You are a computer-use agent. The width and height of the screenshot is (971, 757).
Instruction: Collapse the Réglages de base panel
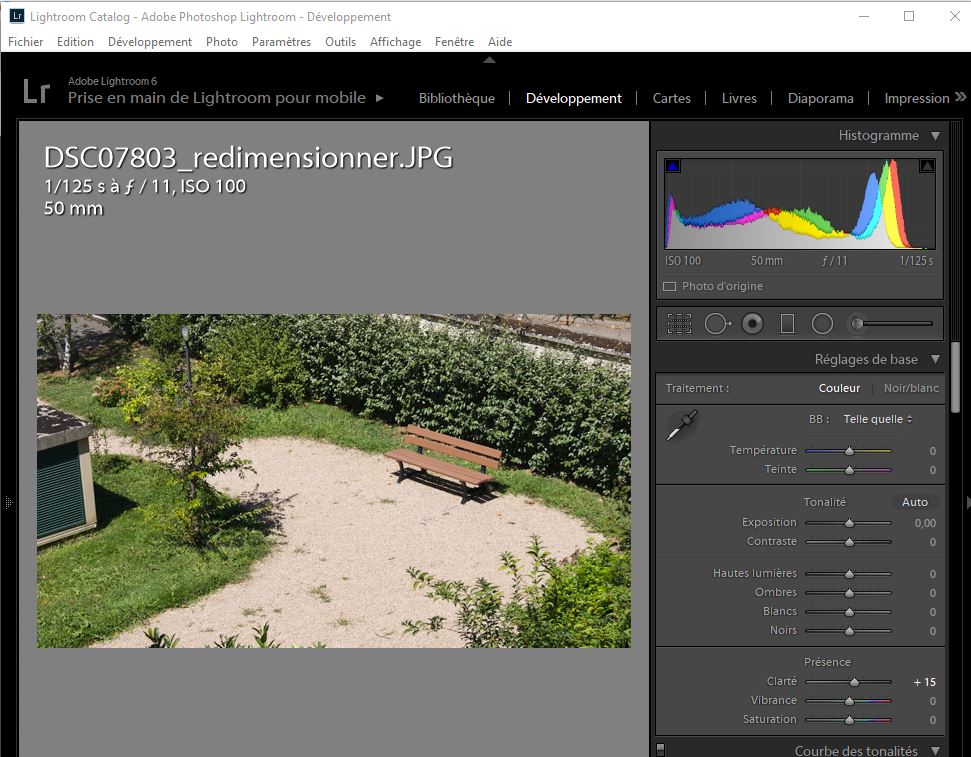pyautogui.click(x=935, y=359)
